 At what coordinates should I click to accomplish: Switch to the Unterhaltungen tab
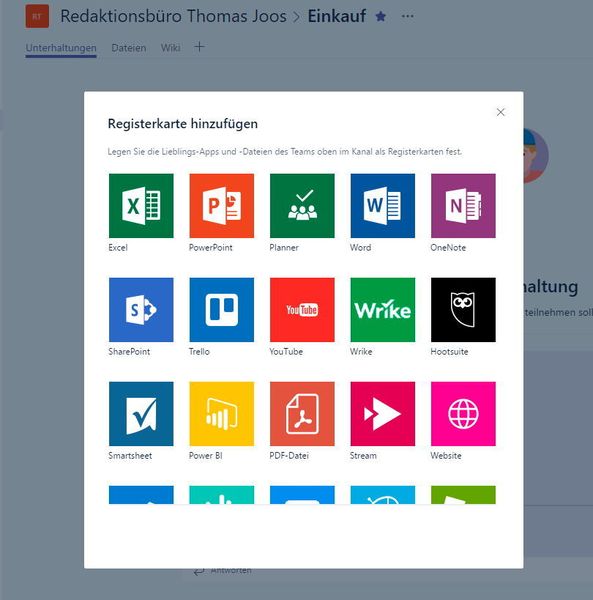61,48
